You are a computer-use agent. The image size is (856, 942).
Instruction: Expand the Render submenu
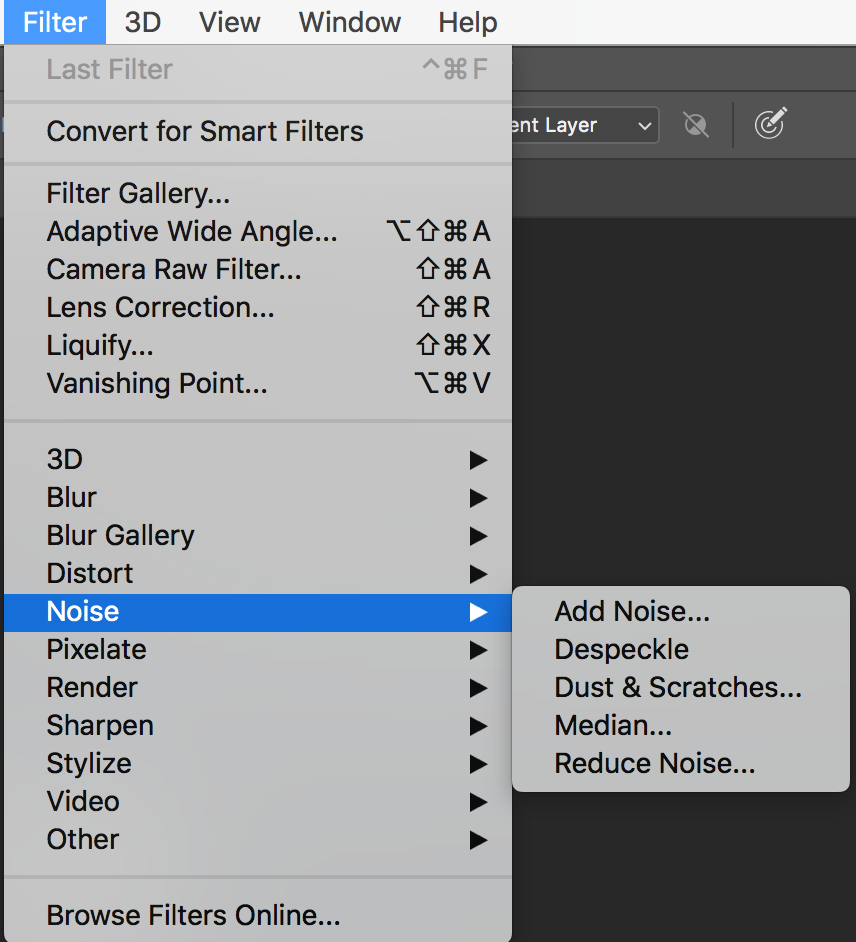[x=258, y=688]
